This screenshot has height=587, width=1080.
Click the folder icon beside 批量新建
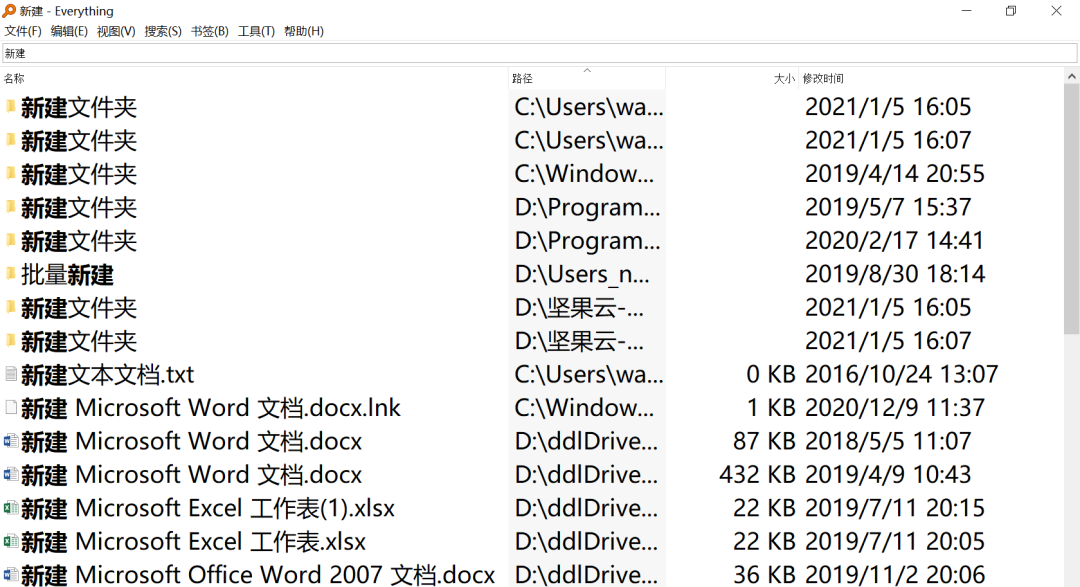coord(10,274)
